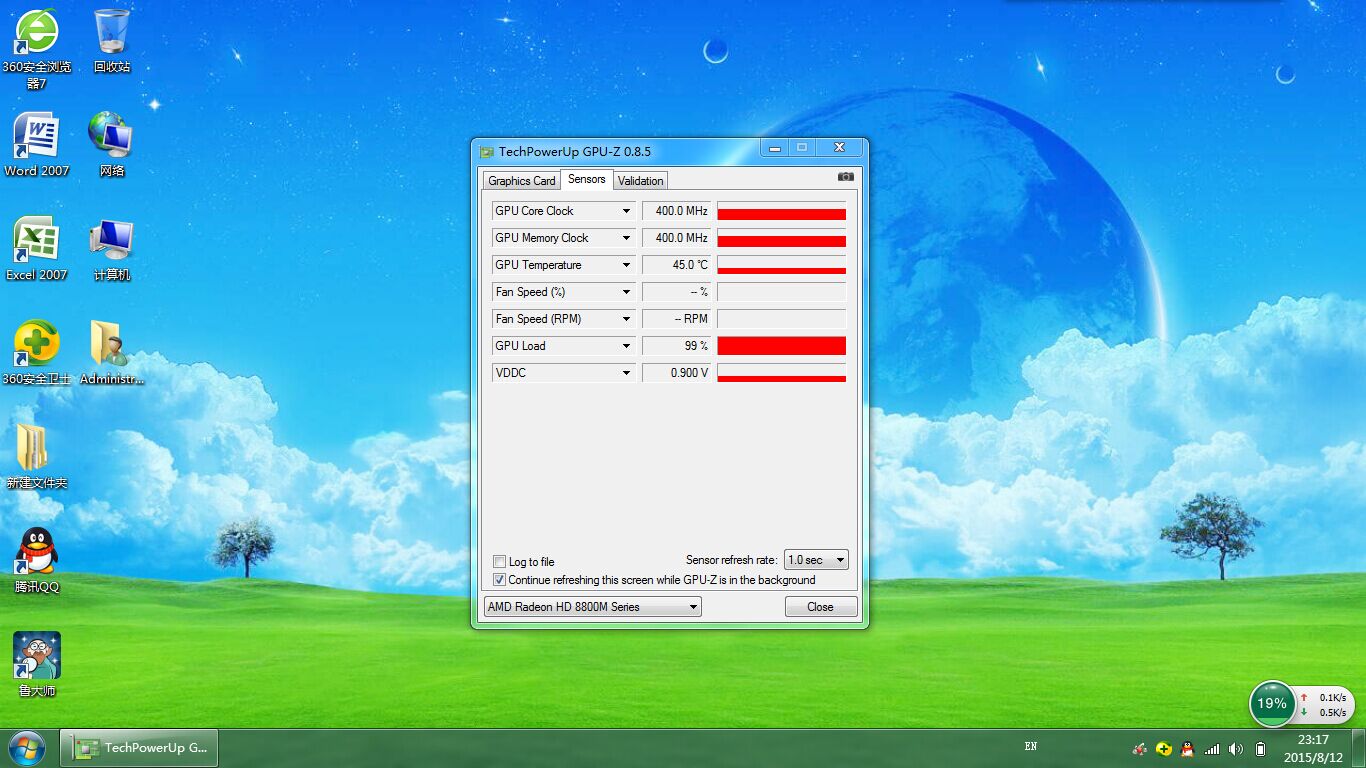The image size is (1366, 768).
Task: Click the 99 % GPU Load value
Action: click(x=676, y=346)
